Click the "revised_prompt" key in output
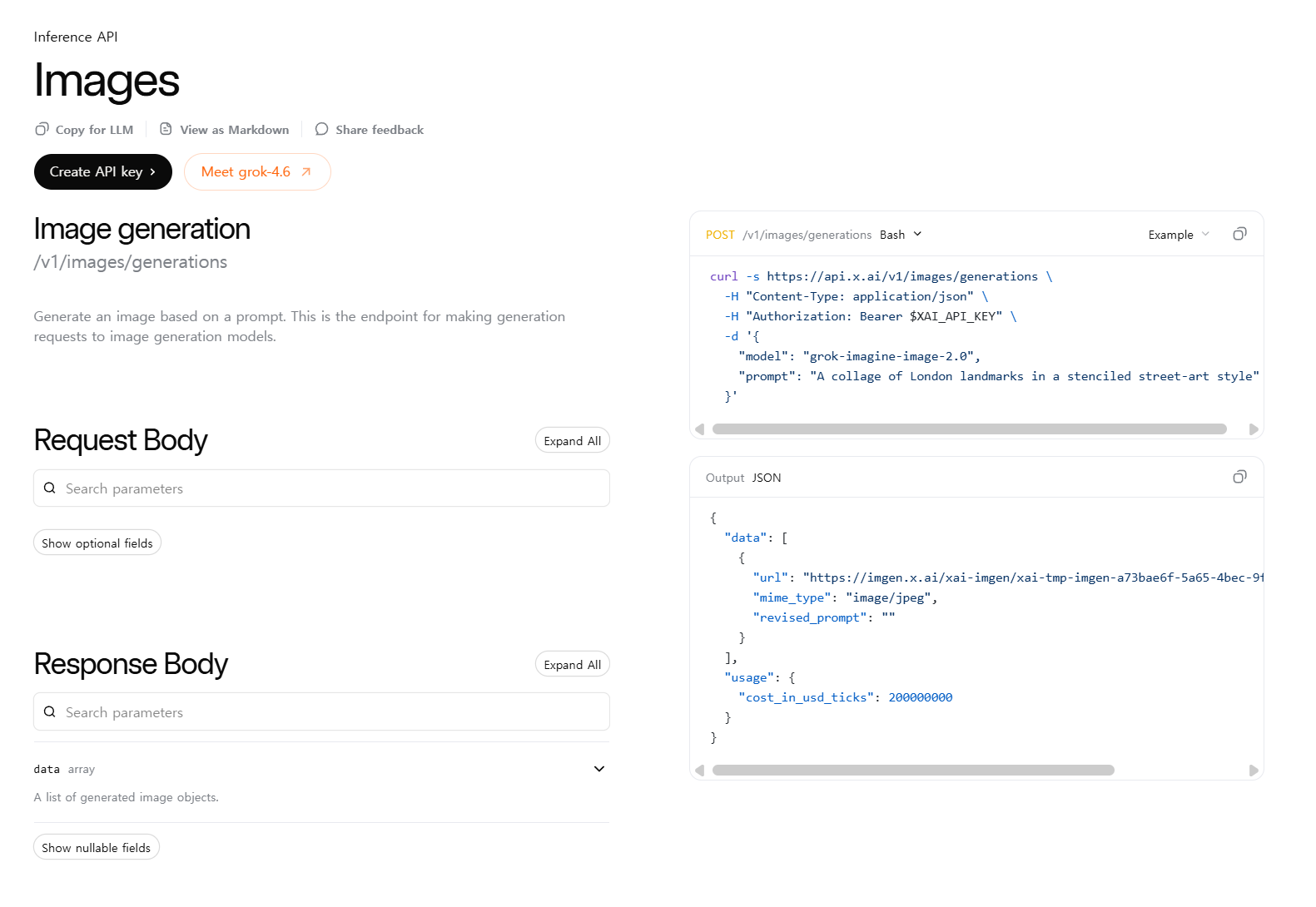 [x=810, y=617]
